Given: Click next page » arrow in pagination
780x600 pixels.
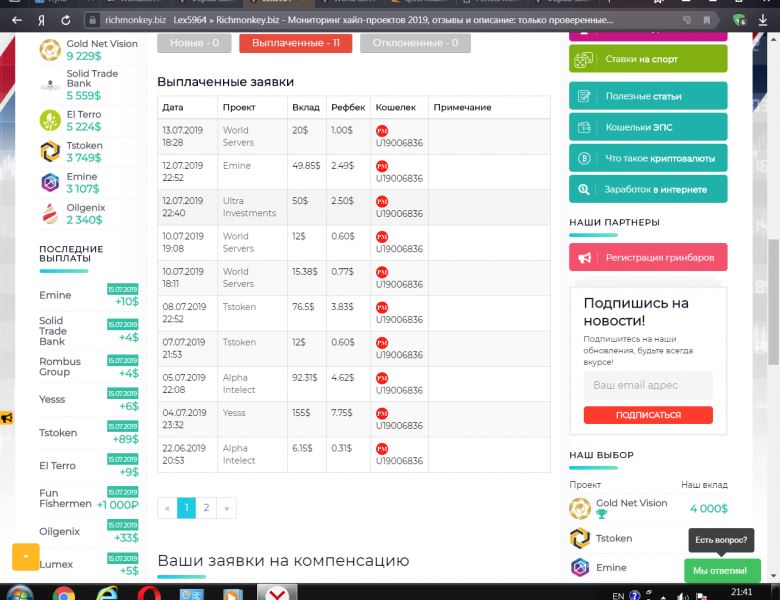Looking at the screenshot, I should pyautogui.click(x=226, y=508).
